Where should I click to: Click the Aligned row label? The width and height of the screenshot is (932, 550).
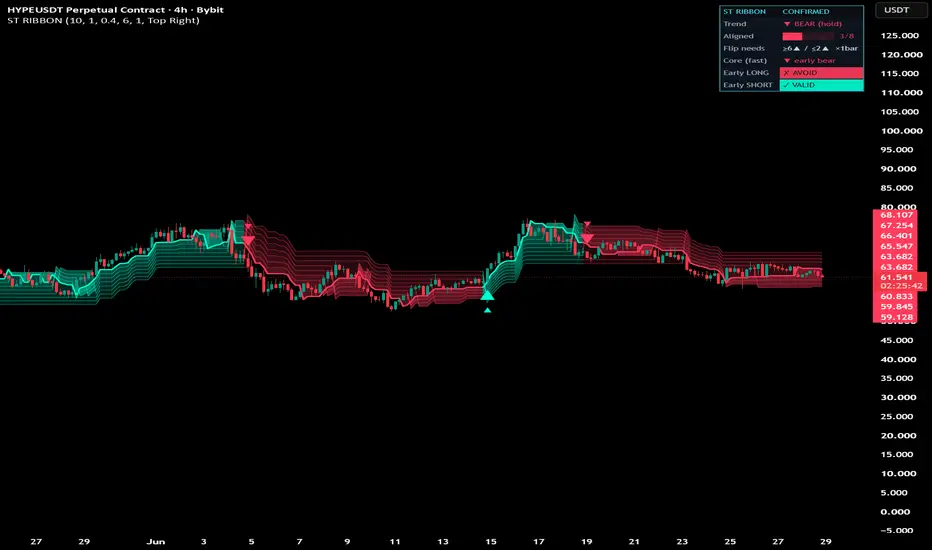click(x=738, y=36)
